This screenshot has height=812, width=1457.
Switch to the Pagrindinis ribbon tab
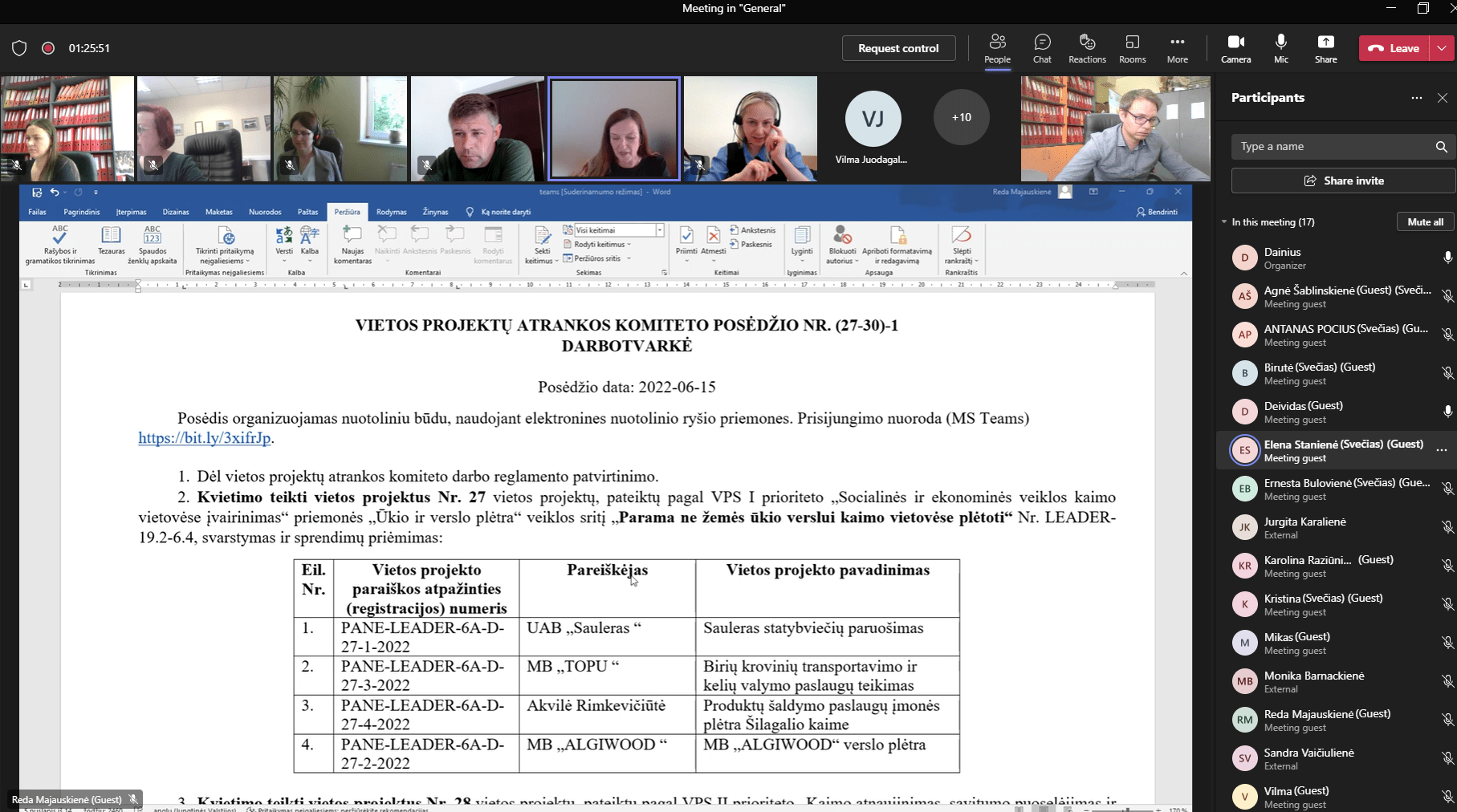click(81, 212)
